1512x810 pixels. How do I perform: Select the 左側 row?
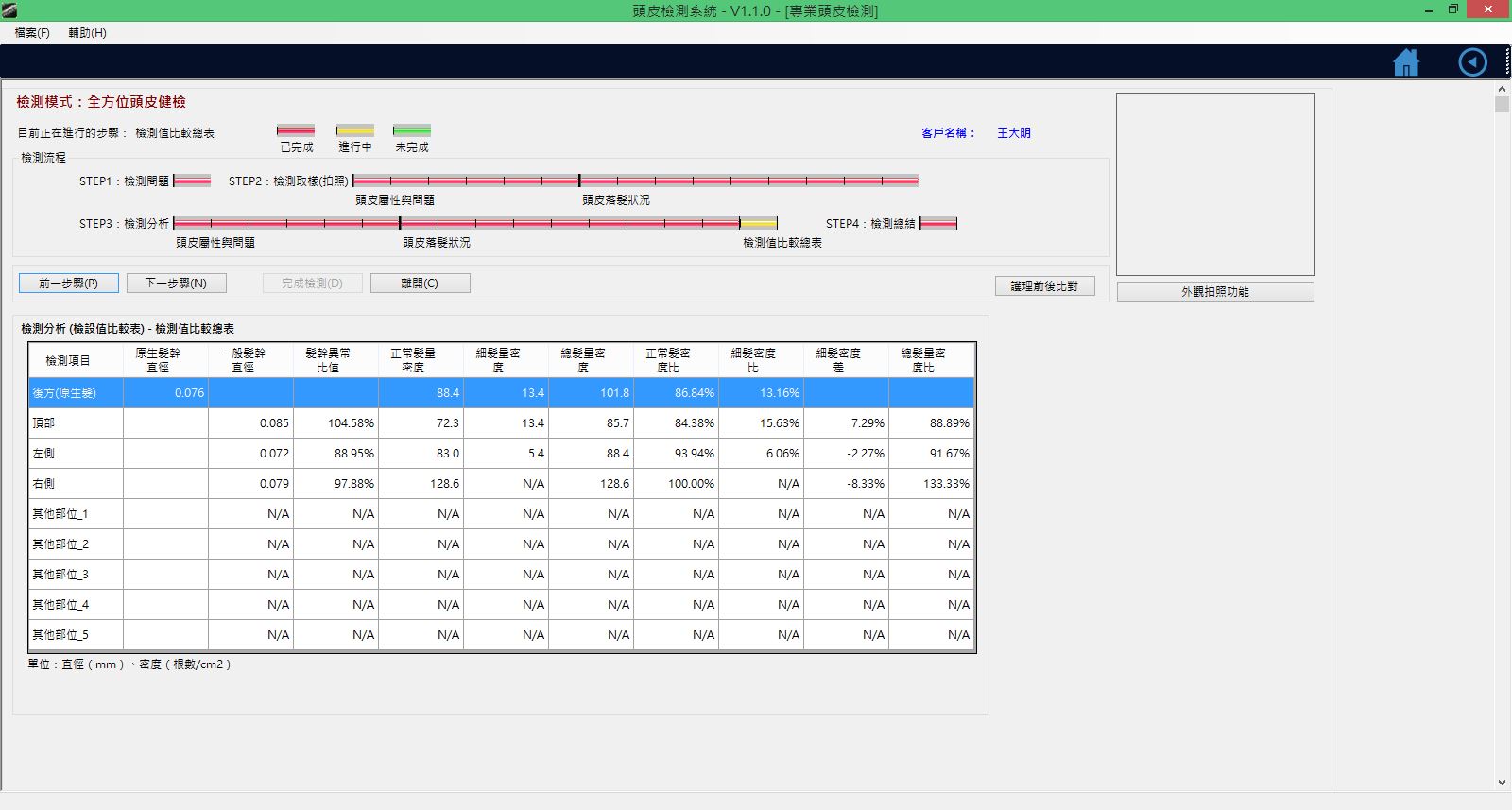[502, 454]
